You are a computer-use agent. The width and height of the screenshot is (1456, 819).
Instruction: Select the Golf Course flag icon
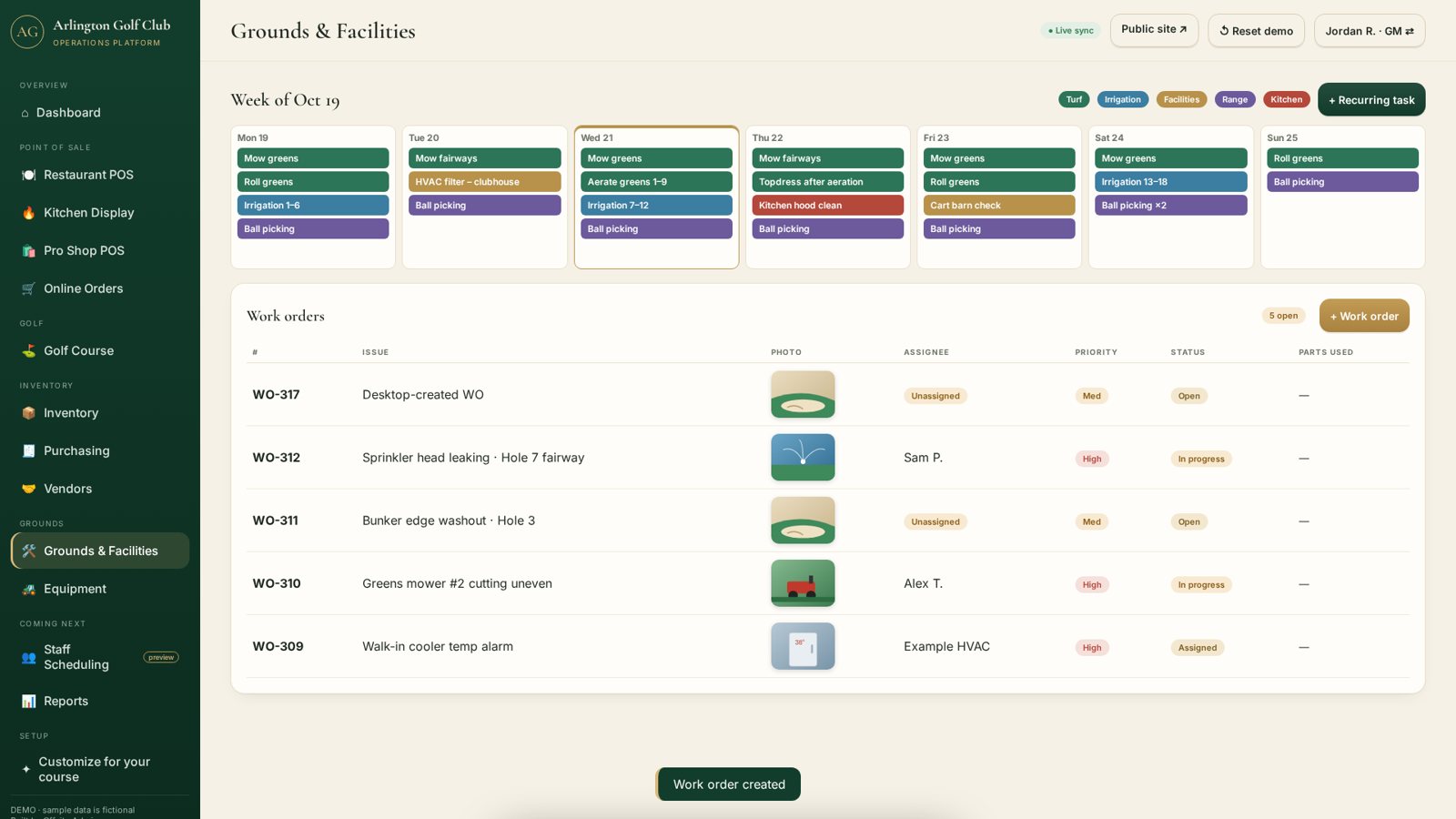point(28,350)
